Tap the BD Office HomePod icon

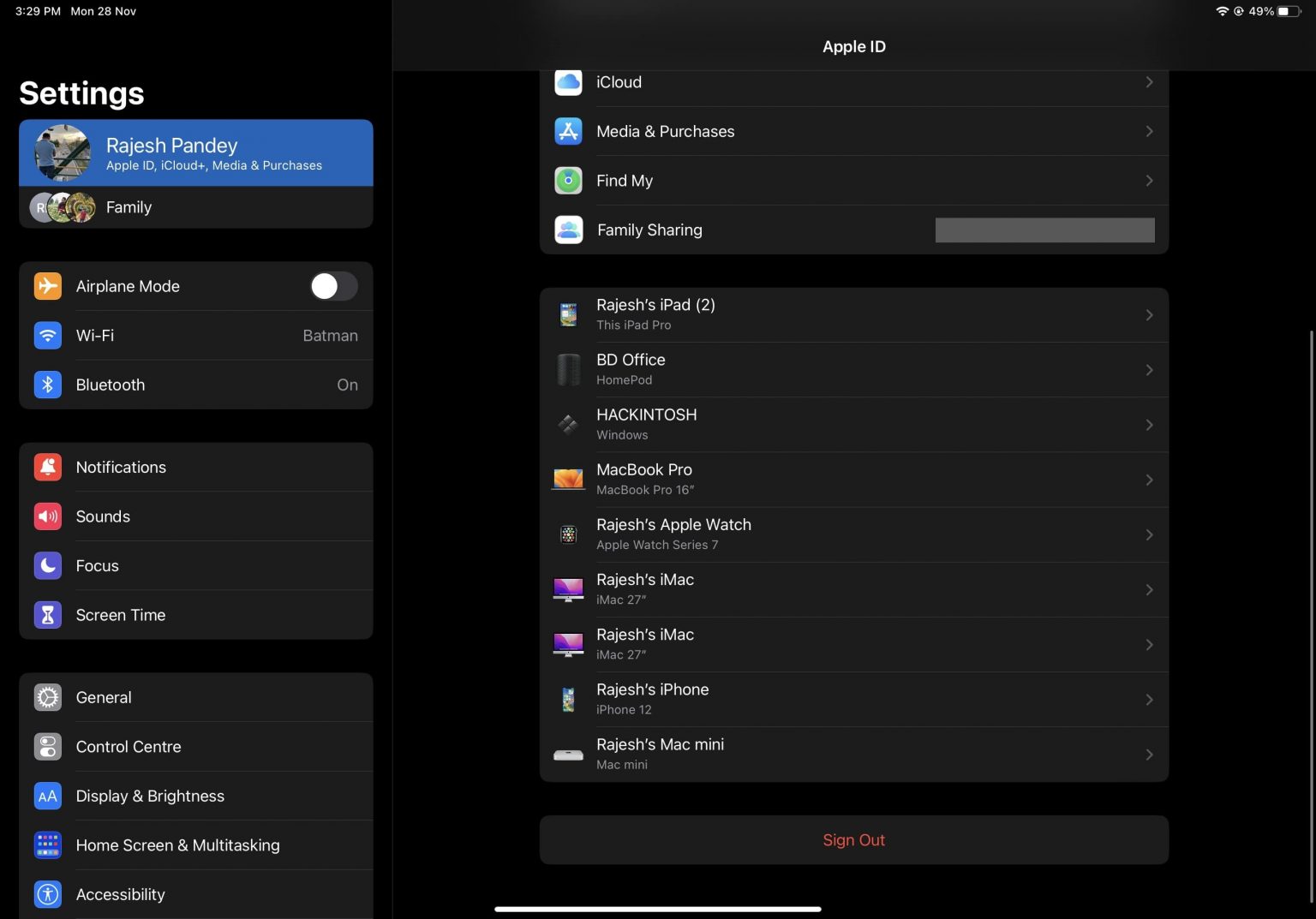[x=569, y=370]
